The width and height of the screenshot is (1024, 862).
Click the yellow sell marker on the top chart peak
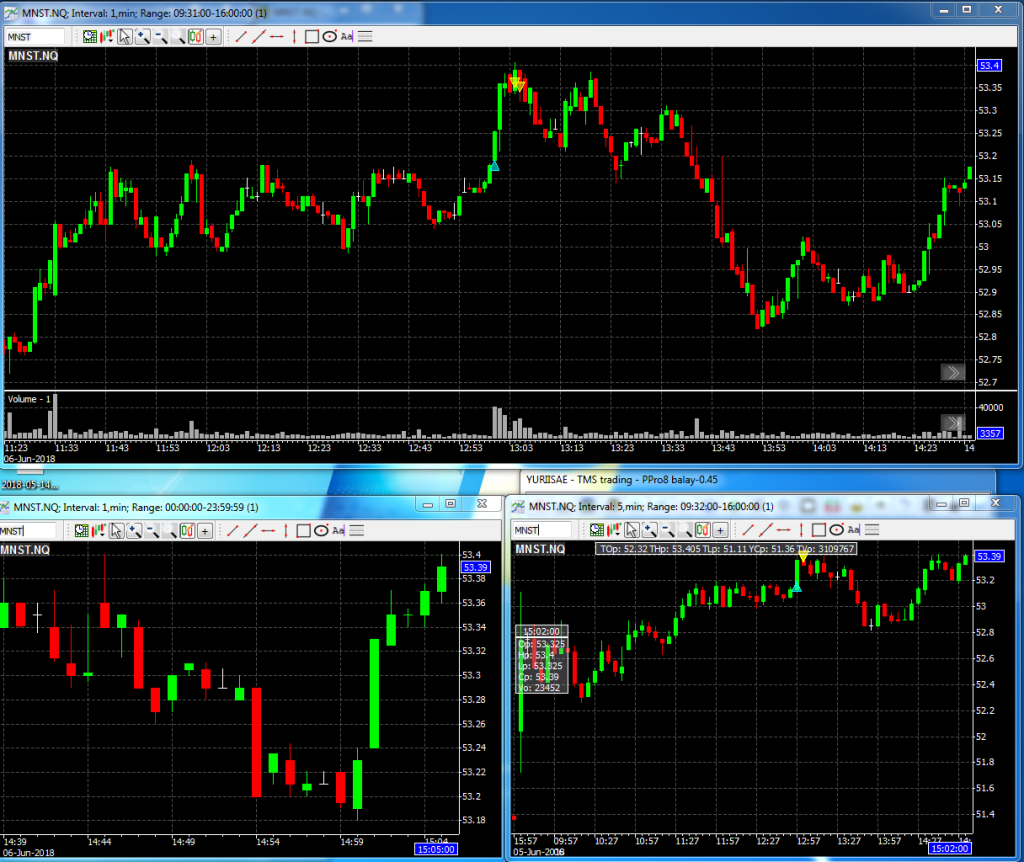click(516, 85)
